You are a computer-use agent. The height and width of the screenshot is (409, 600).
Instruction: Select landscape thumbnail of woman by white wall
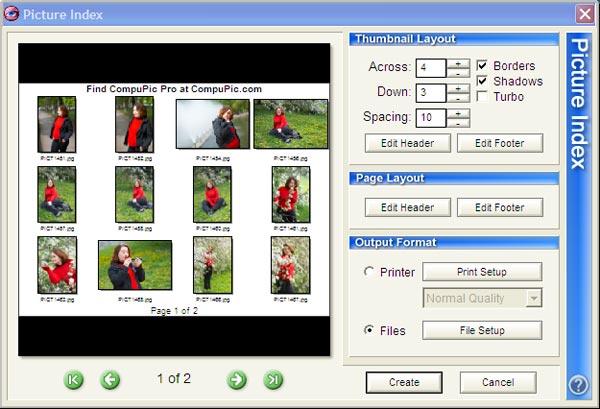pos(213,124)
